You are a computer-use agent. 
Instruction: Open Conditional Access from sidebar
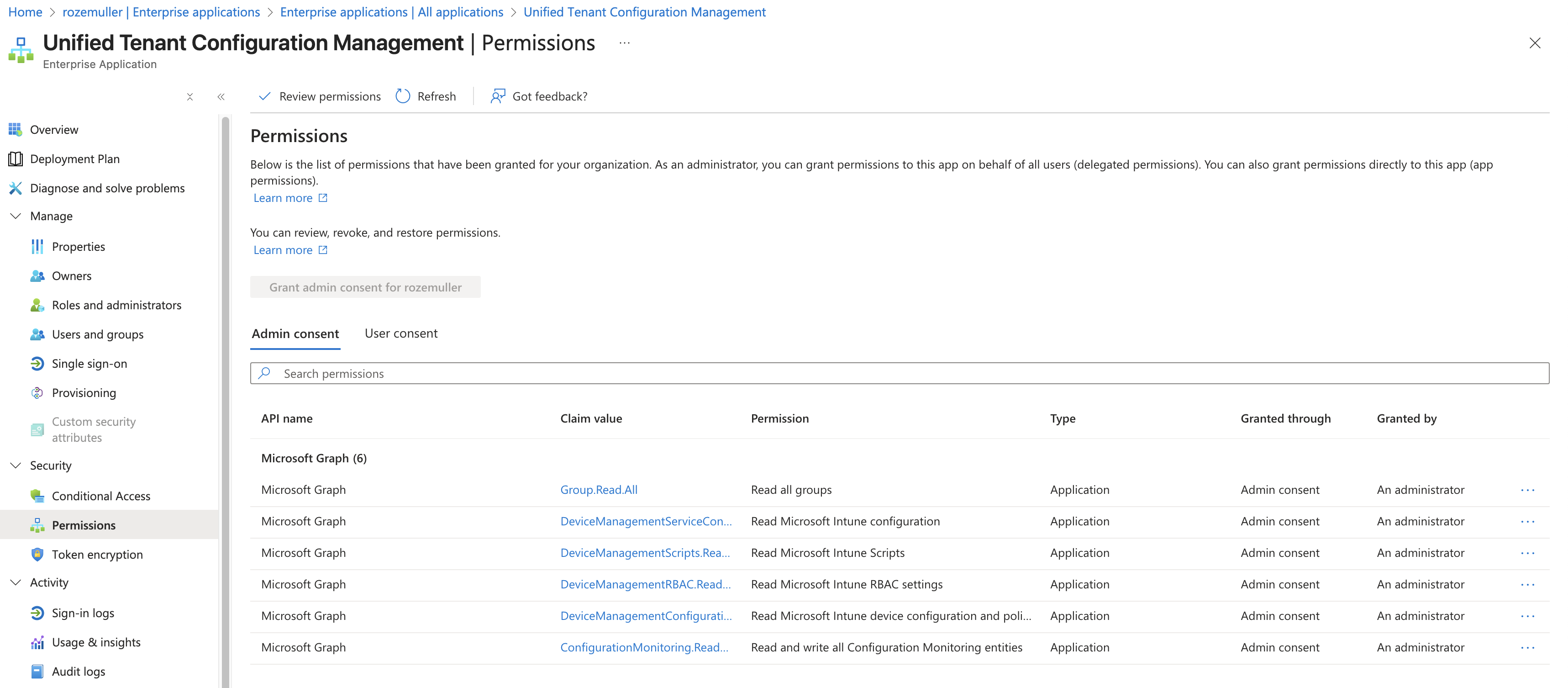coord(101,496)
